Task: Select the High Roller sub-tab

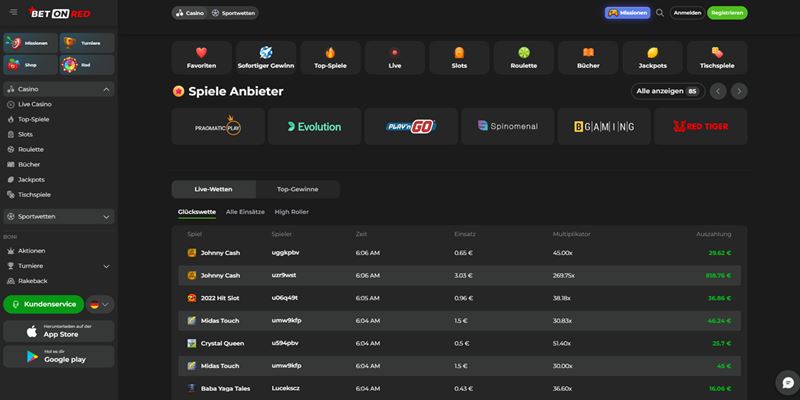Action: pos(292,212)
